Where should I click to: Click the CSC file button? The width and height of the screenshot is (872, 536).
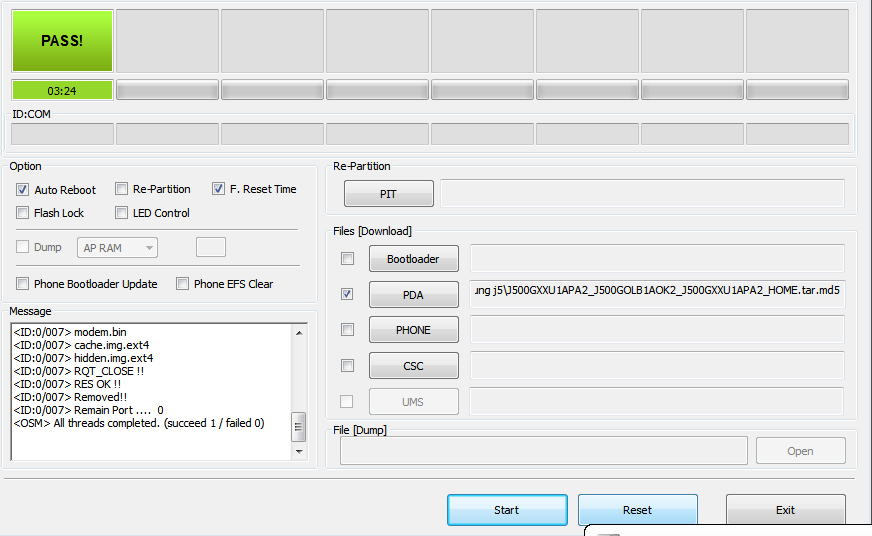(x=413, y=366)
